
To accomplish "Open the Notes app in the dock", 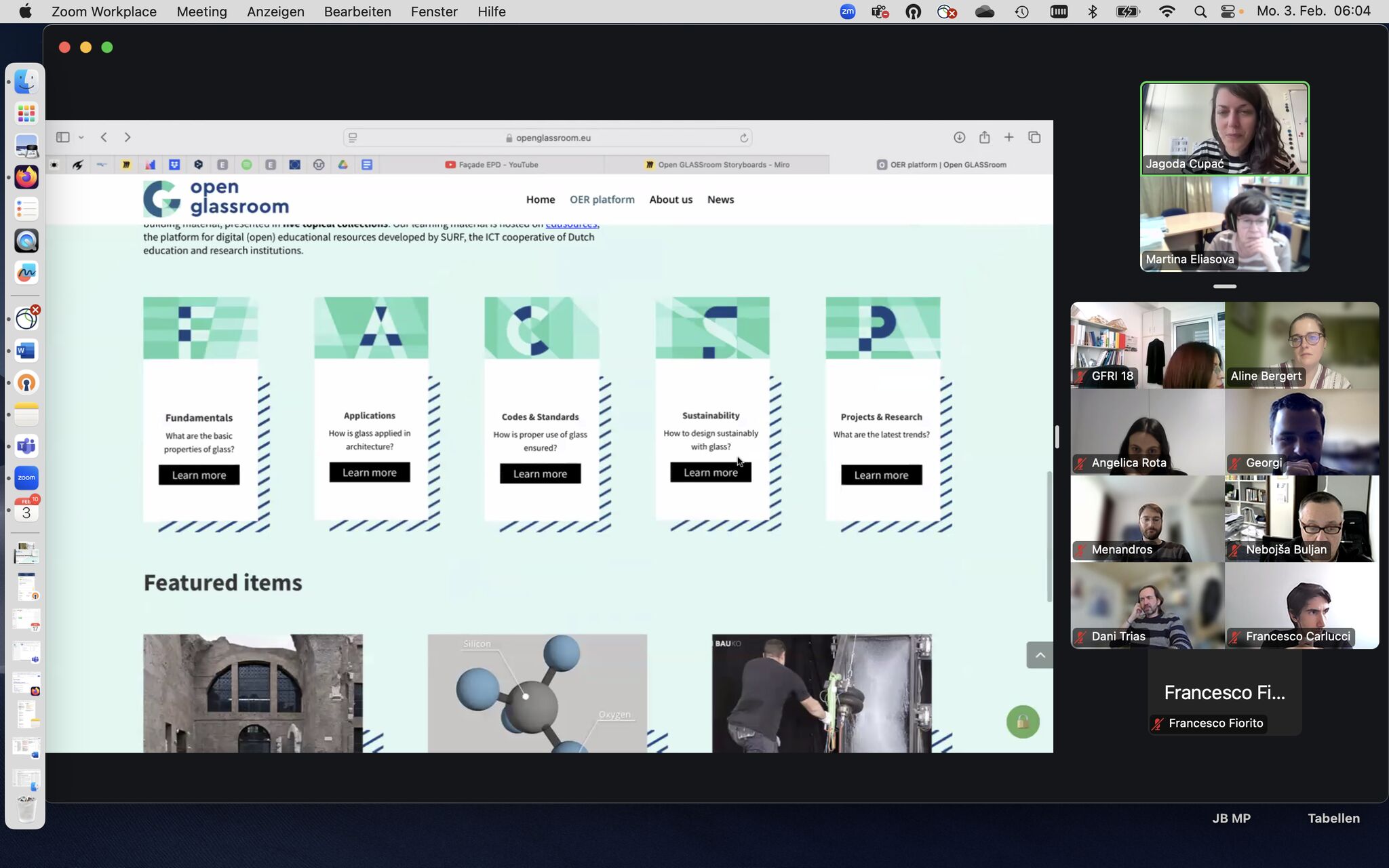I will pos(26,414).
